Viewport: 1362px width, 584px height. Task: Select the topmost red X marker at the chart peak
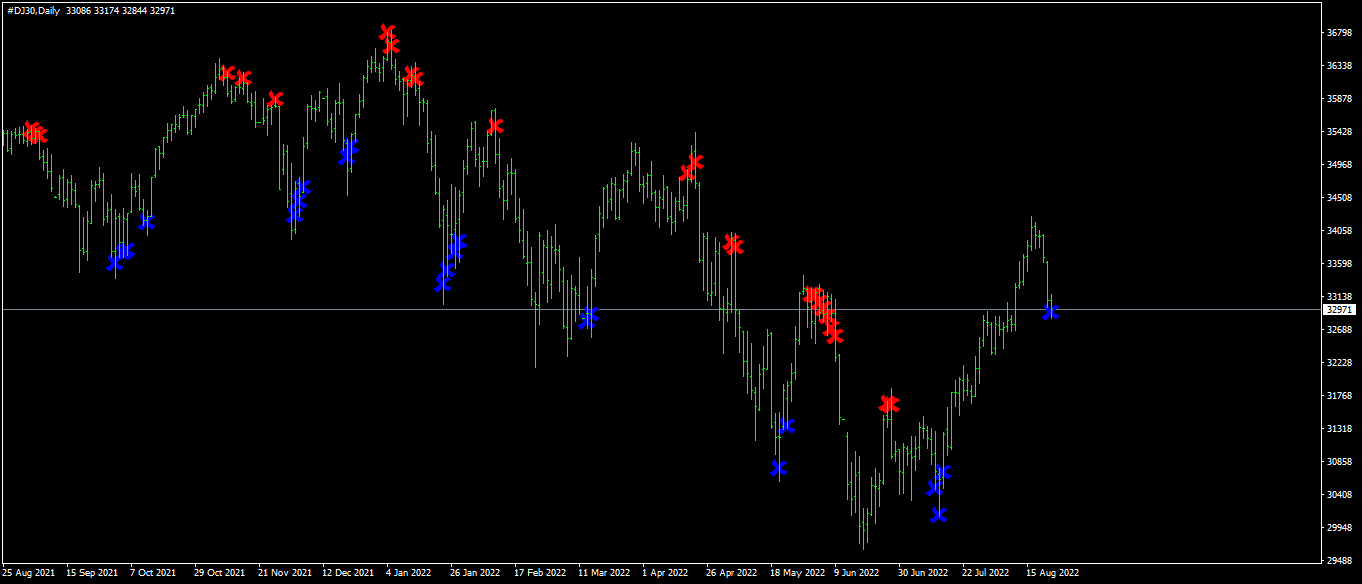[387, 33]
